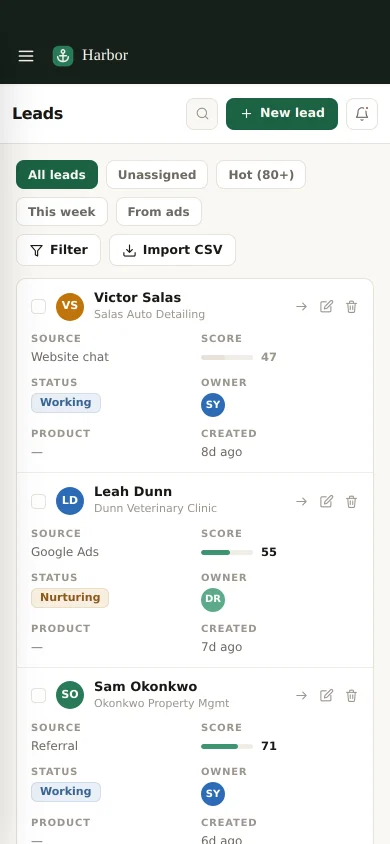Switch to the Unassigned tab
The height and width of the screenshot is (844, 390).
(157, 174)
